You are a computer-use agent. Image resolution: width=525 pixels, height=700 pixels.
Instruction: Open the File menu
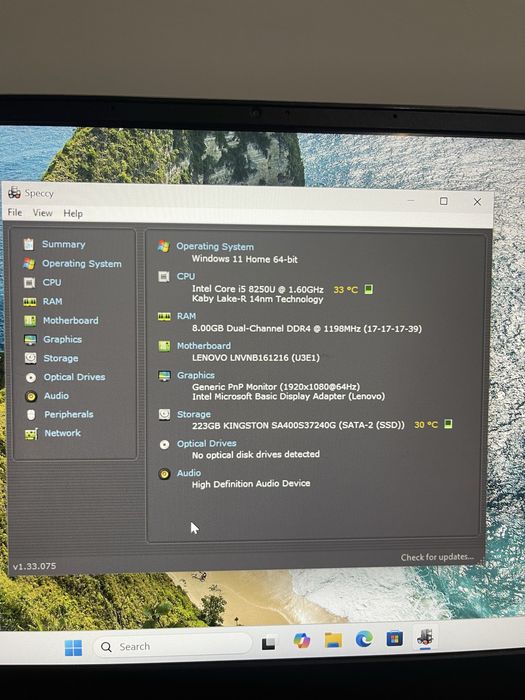tap(15, 212)
